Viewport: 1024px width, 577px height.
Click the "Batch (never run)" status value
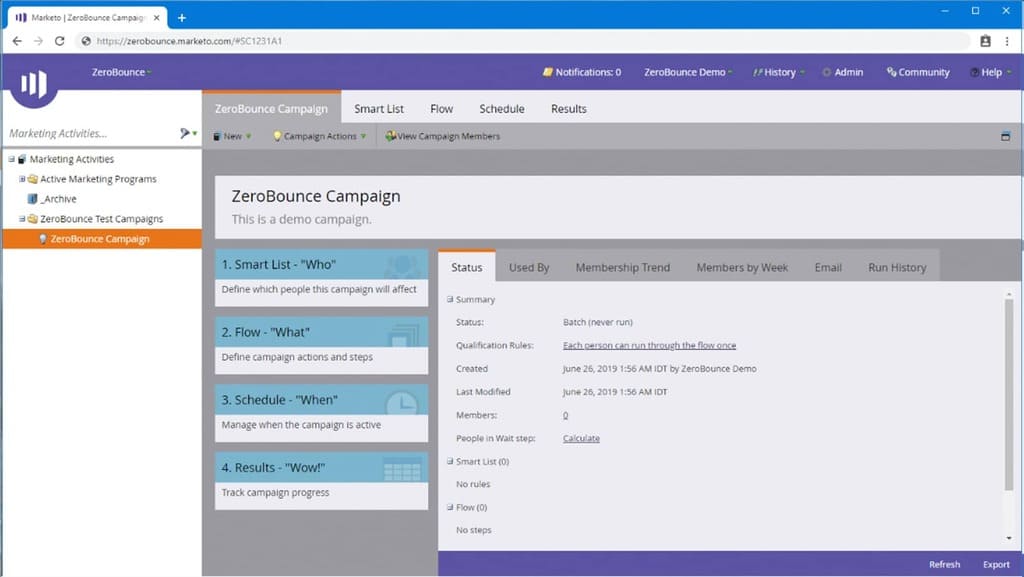tap(598, 322)
